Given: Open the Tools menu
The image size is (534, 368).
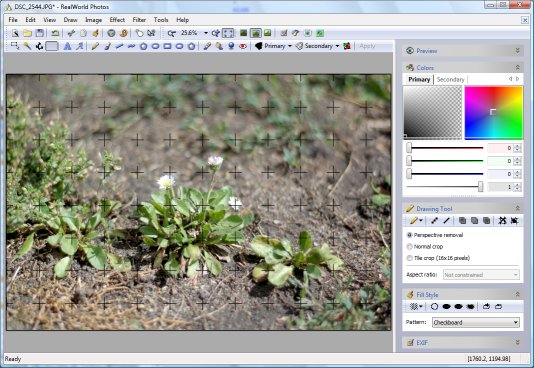Looking at the screenshot, I should 161,20.
